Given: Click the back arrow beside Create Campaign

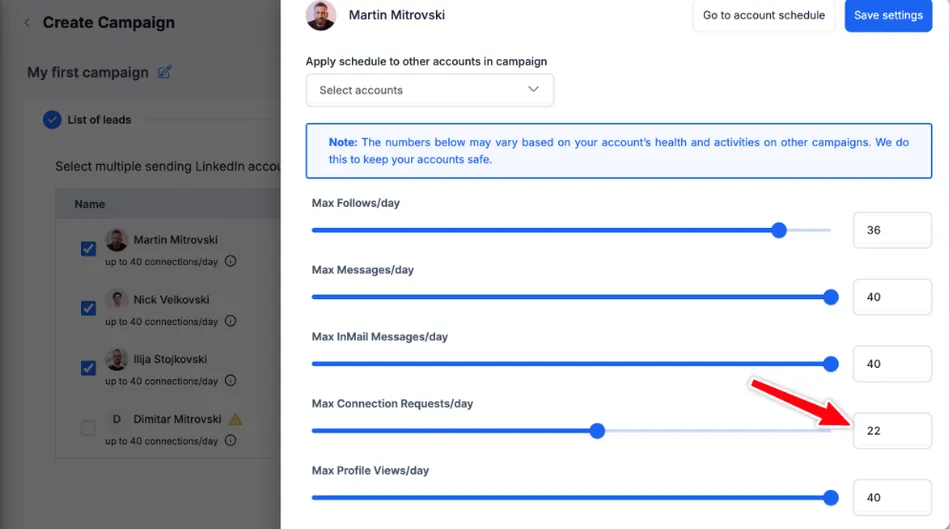Looking at the screenshot, I should pos(27,23).
